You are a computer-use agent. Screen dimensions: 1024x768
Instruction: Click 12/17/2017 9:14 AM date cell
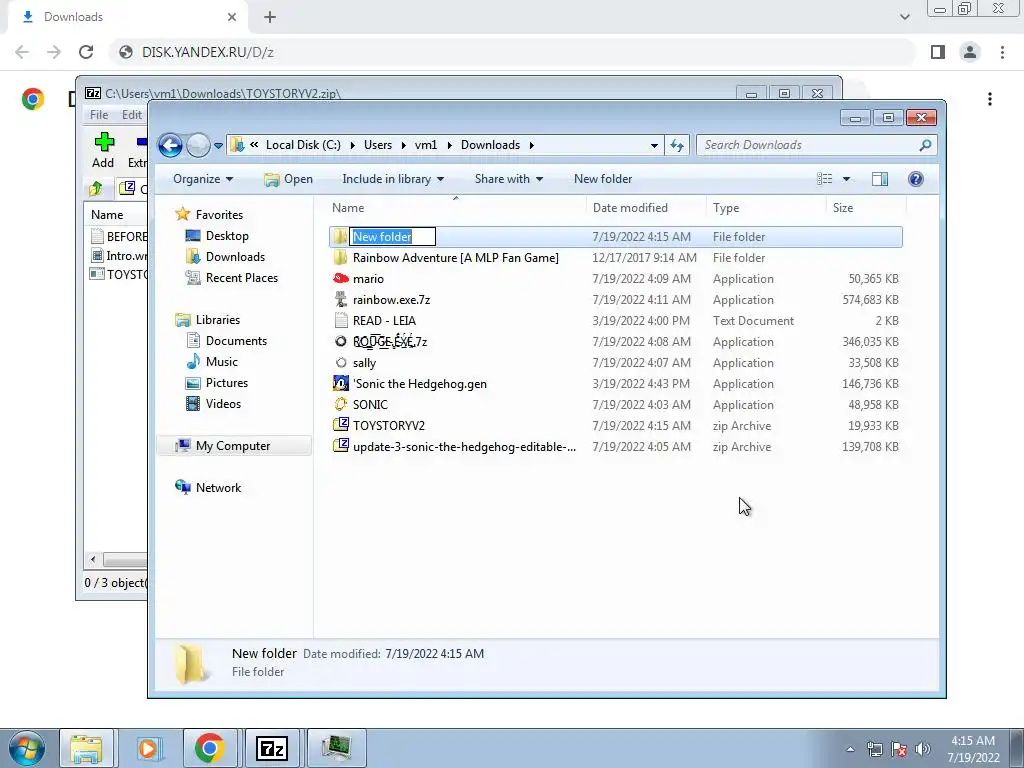coord(644,257)
